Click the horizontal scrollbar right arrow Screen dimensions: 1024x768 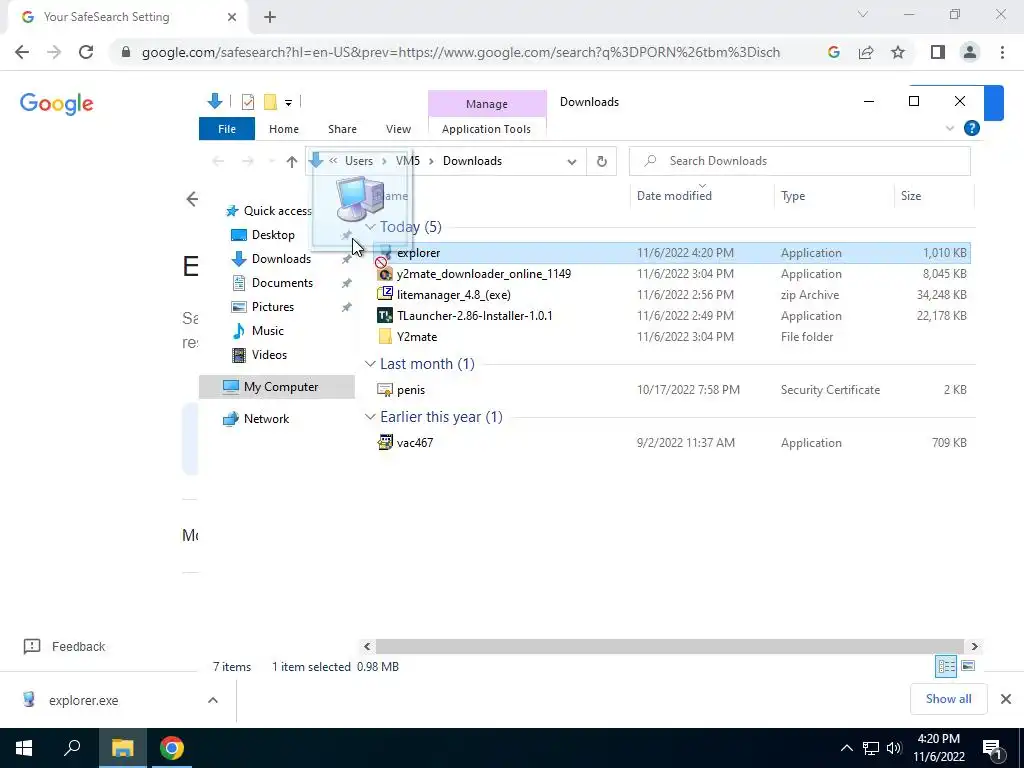974,647
